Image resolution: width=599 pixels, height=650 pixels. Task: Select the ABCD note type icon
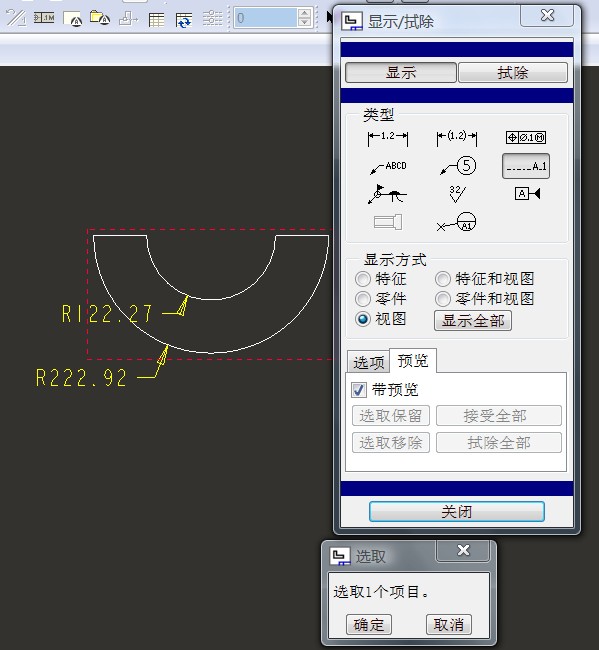tap(388, 167)
